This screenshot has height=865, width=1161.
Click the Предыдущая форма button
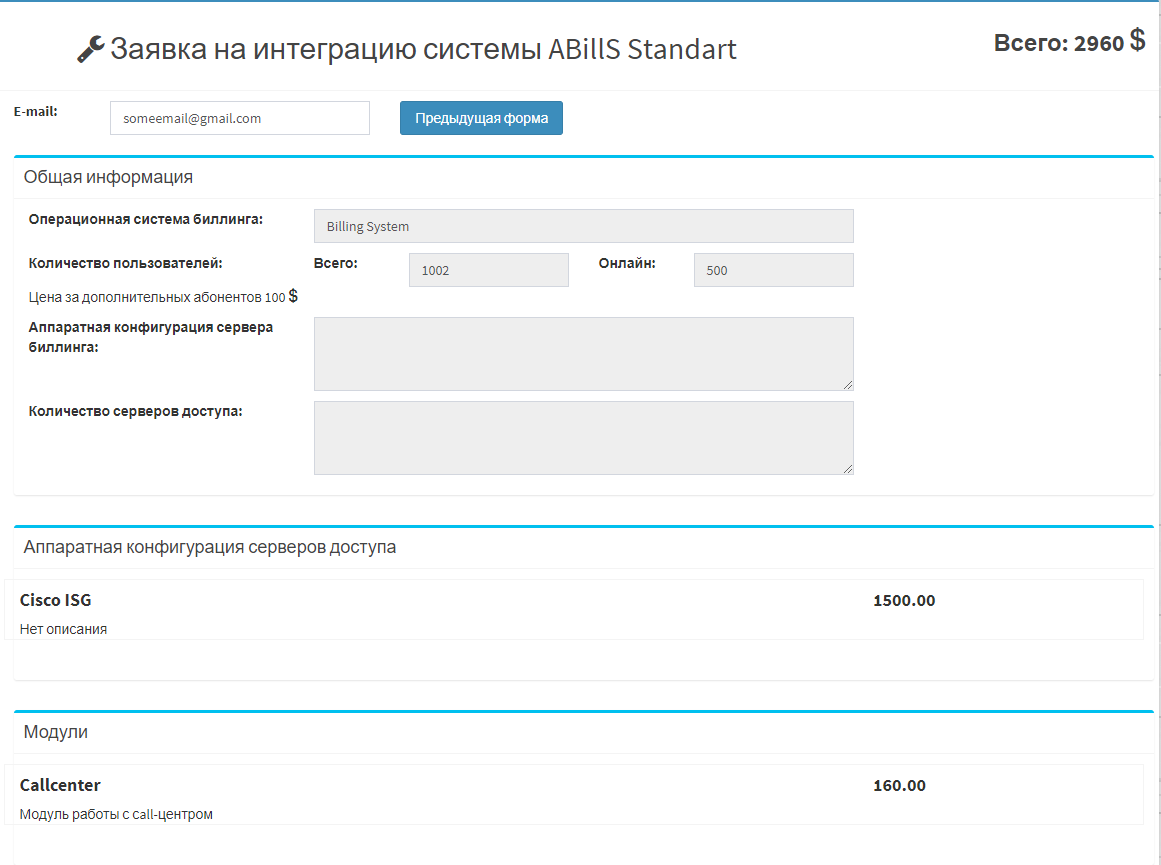pyautogui.click(x=481, y=118)
